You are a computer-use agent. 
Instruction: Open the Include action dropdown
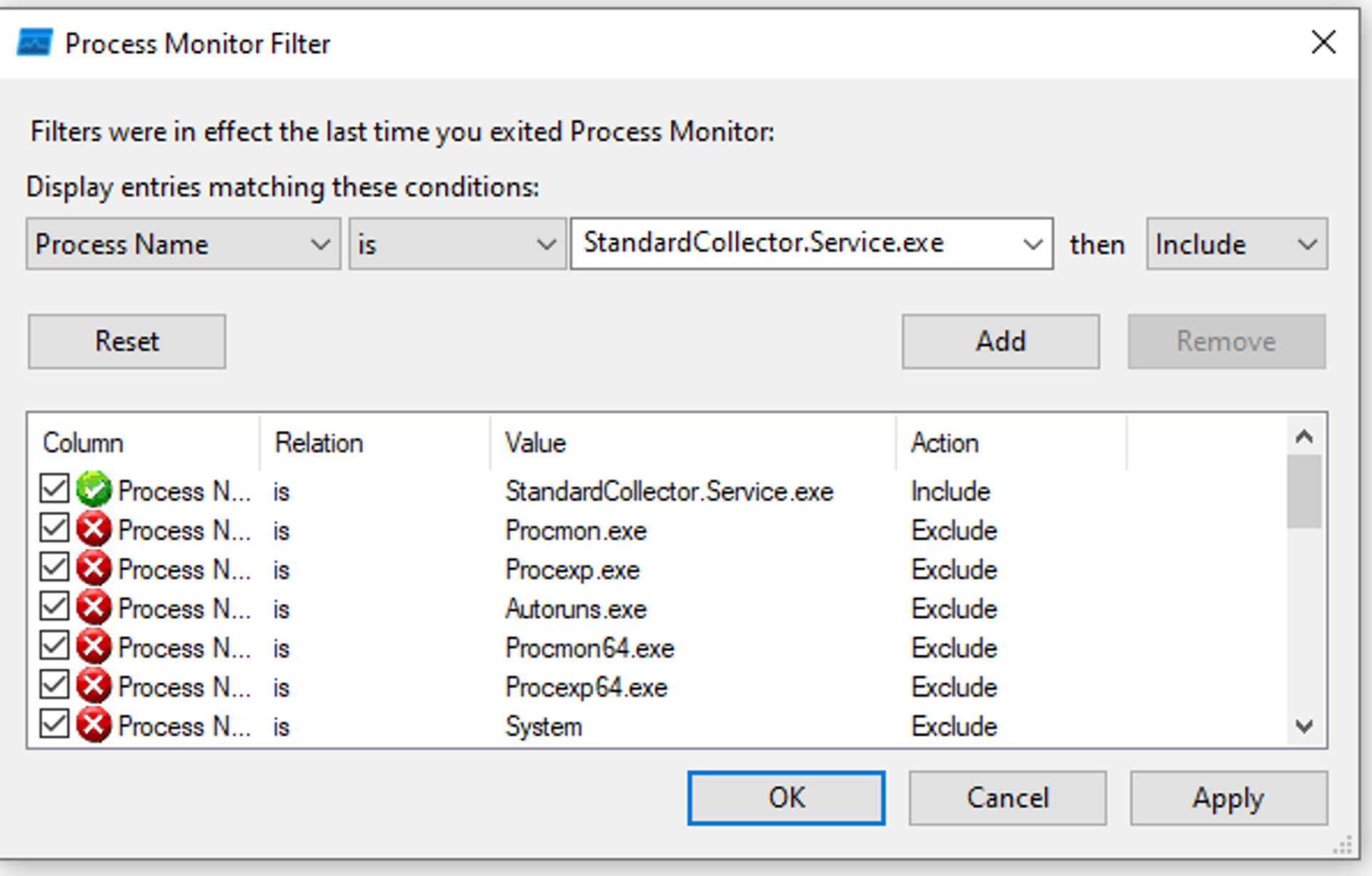tap(1236, 244)
